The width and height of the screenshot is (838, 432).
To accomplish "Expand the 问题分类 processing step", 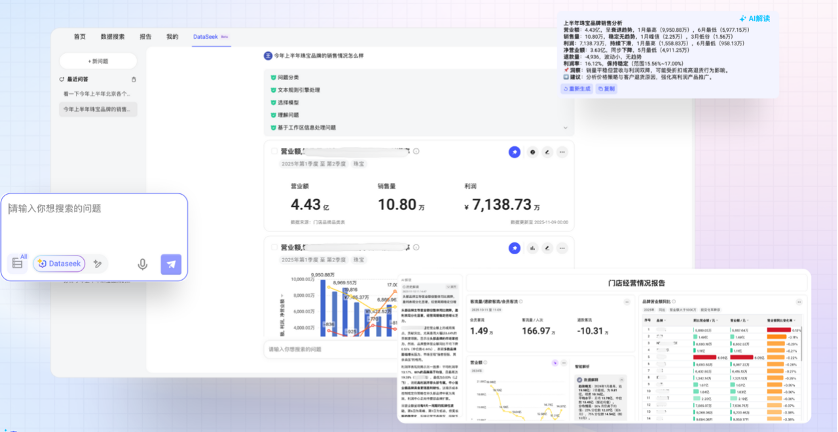I will coord(287,77).
